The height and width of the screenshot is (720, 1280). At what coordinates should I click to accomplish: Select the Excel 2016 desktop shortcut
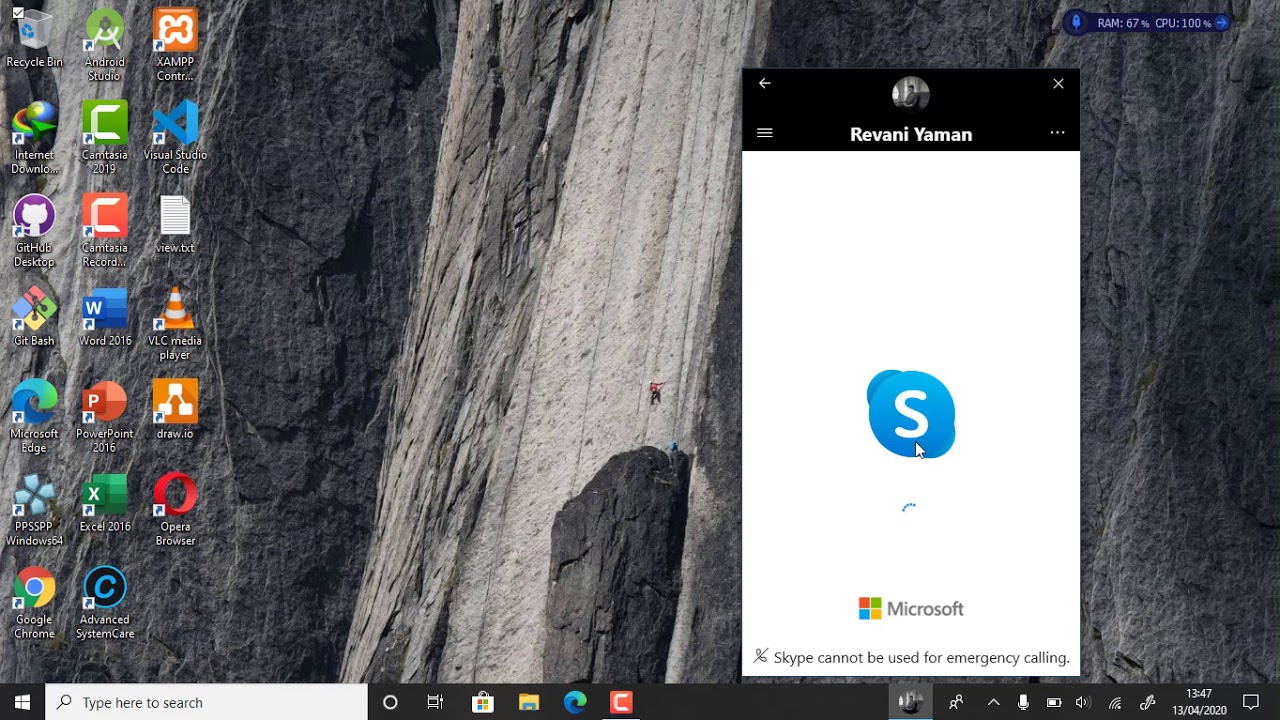105,504
